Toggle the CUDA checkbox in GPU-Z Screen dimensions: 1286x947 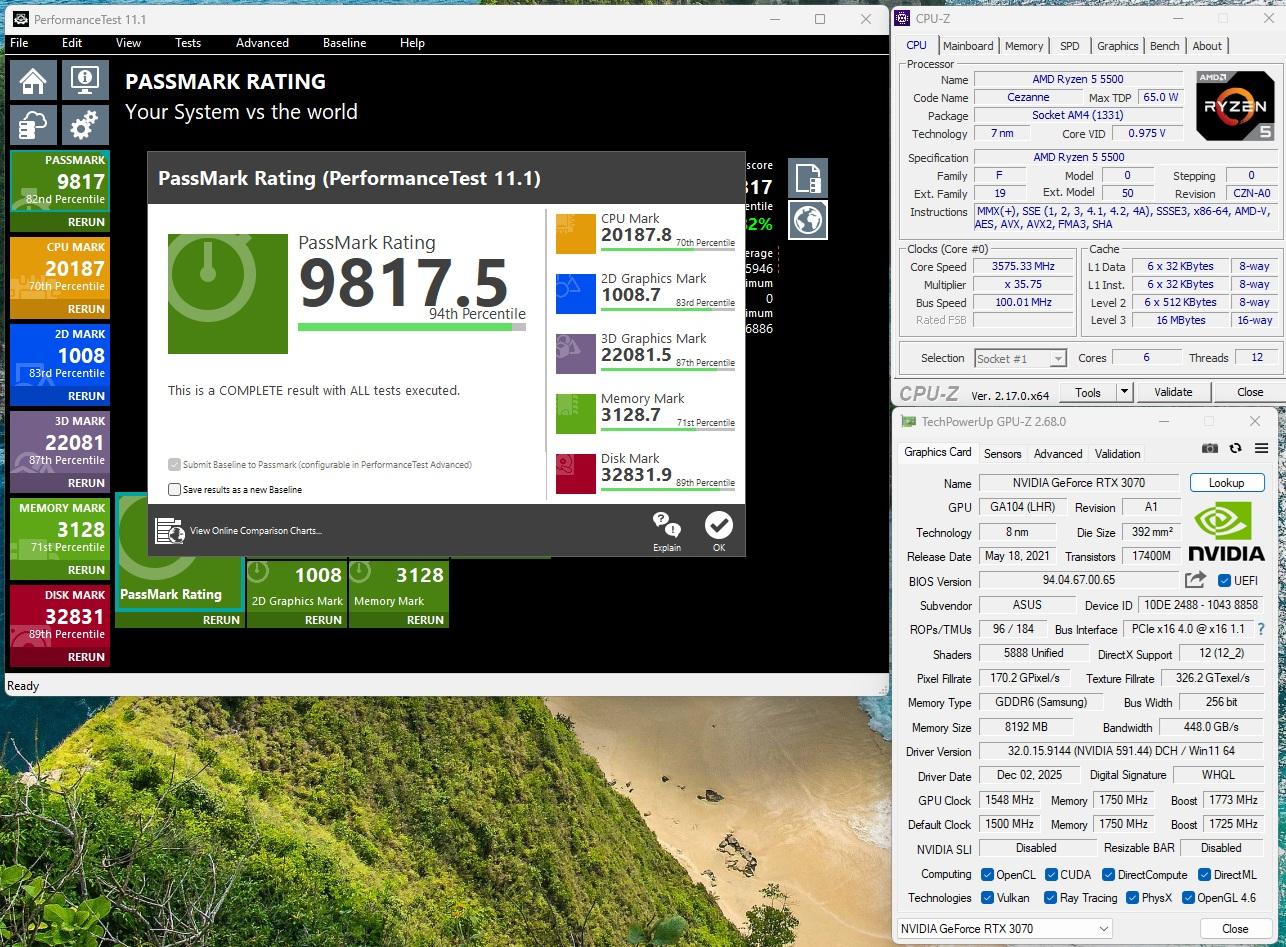pyautogui.click(x=1051, y=875)
